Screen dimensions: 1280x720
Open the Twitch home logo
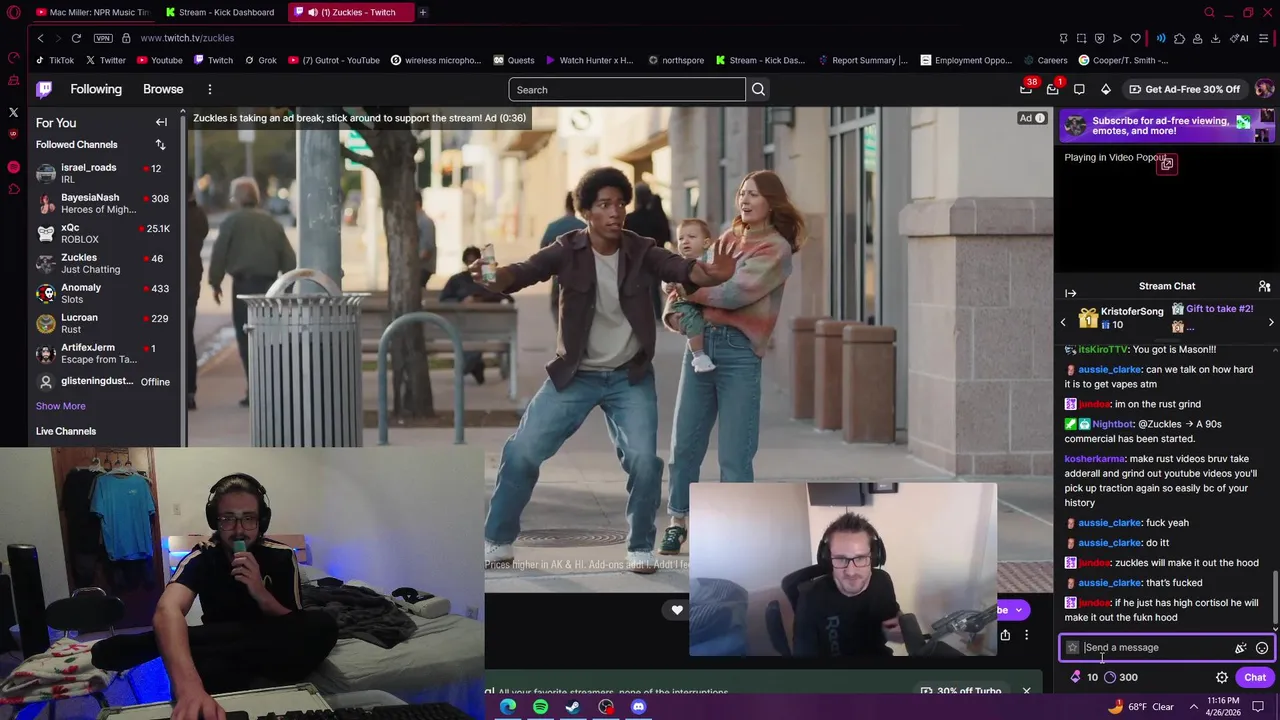pos(44,89)
